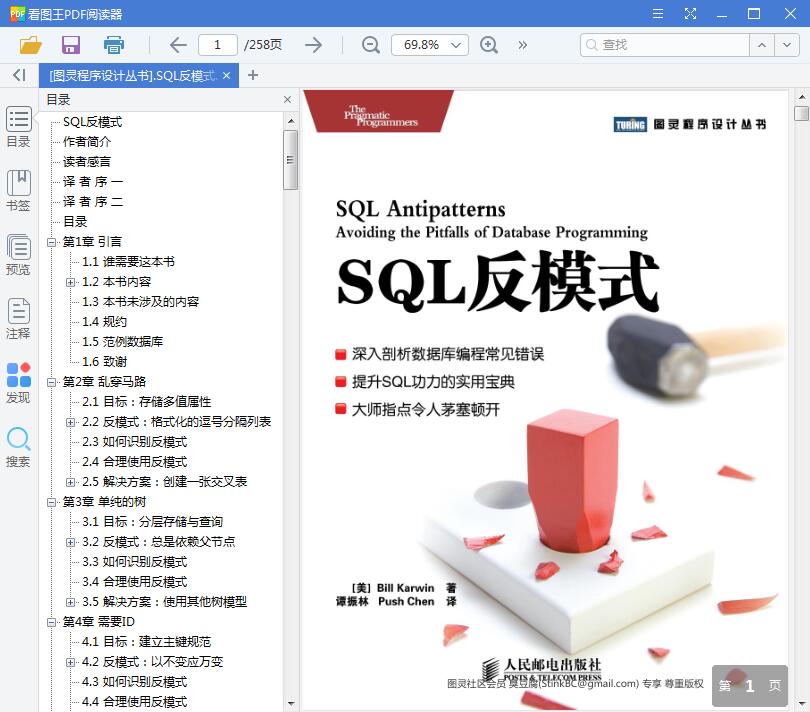Expand 3.5 解决方案:使用其他树模型
The height and width of the screenshot is (712, 810).
(70, 602)
